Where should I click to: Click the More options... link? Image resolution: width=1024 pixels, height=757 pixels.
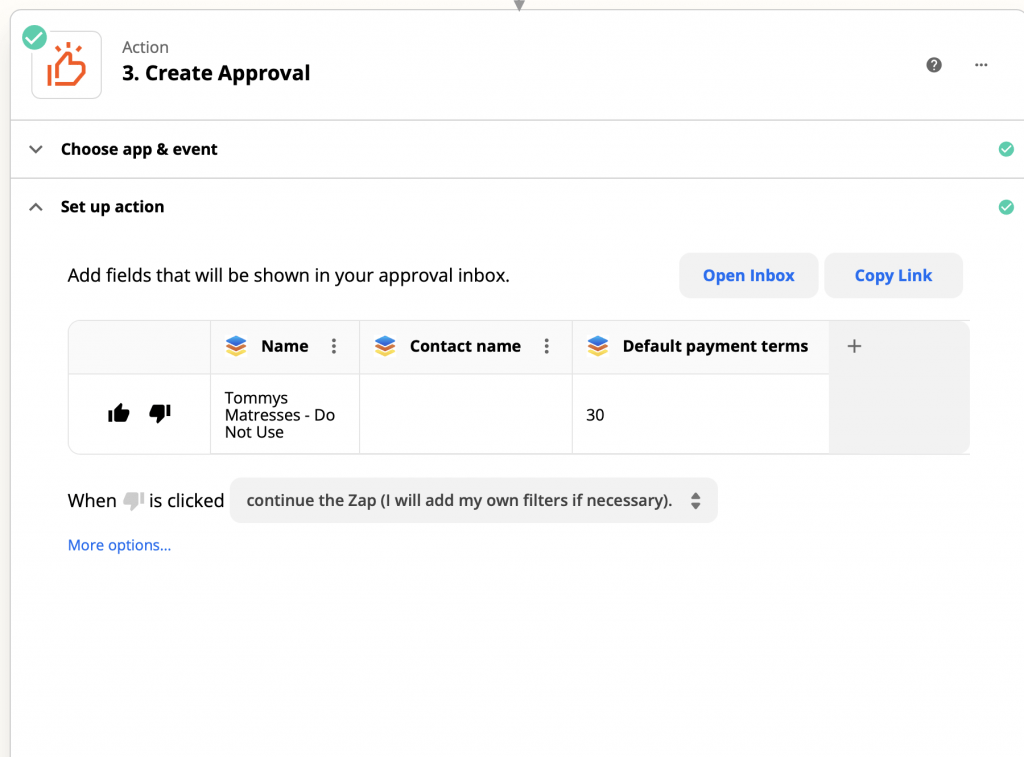click(x=120, y=545)
